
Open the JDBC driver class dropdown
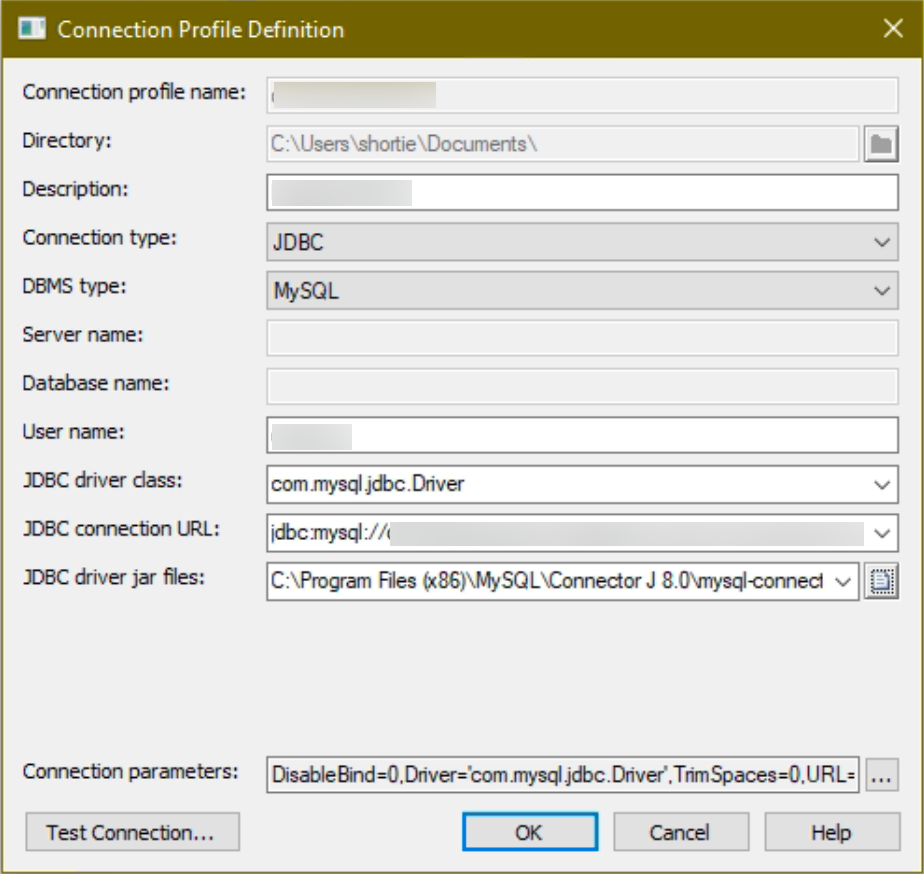[x=881, y=485]
